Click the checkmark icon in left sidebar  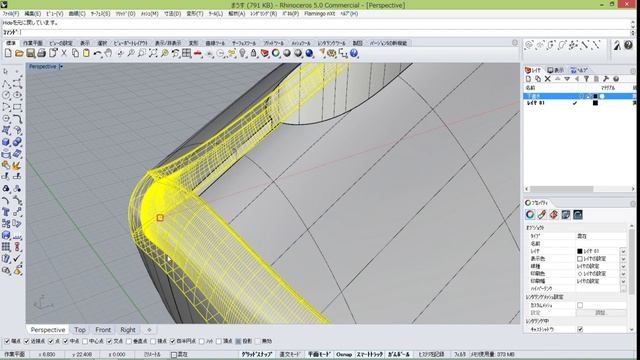pyautogui.click(x=17, y=258)
